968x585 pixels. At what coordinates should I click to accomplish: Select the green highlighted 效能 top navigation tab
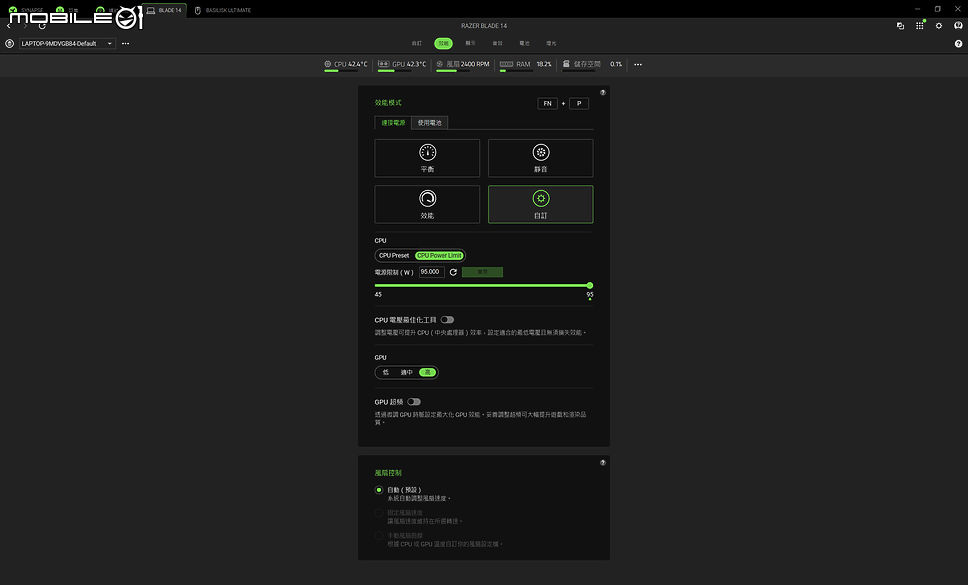coord(443,43)
